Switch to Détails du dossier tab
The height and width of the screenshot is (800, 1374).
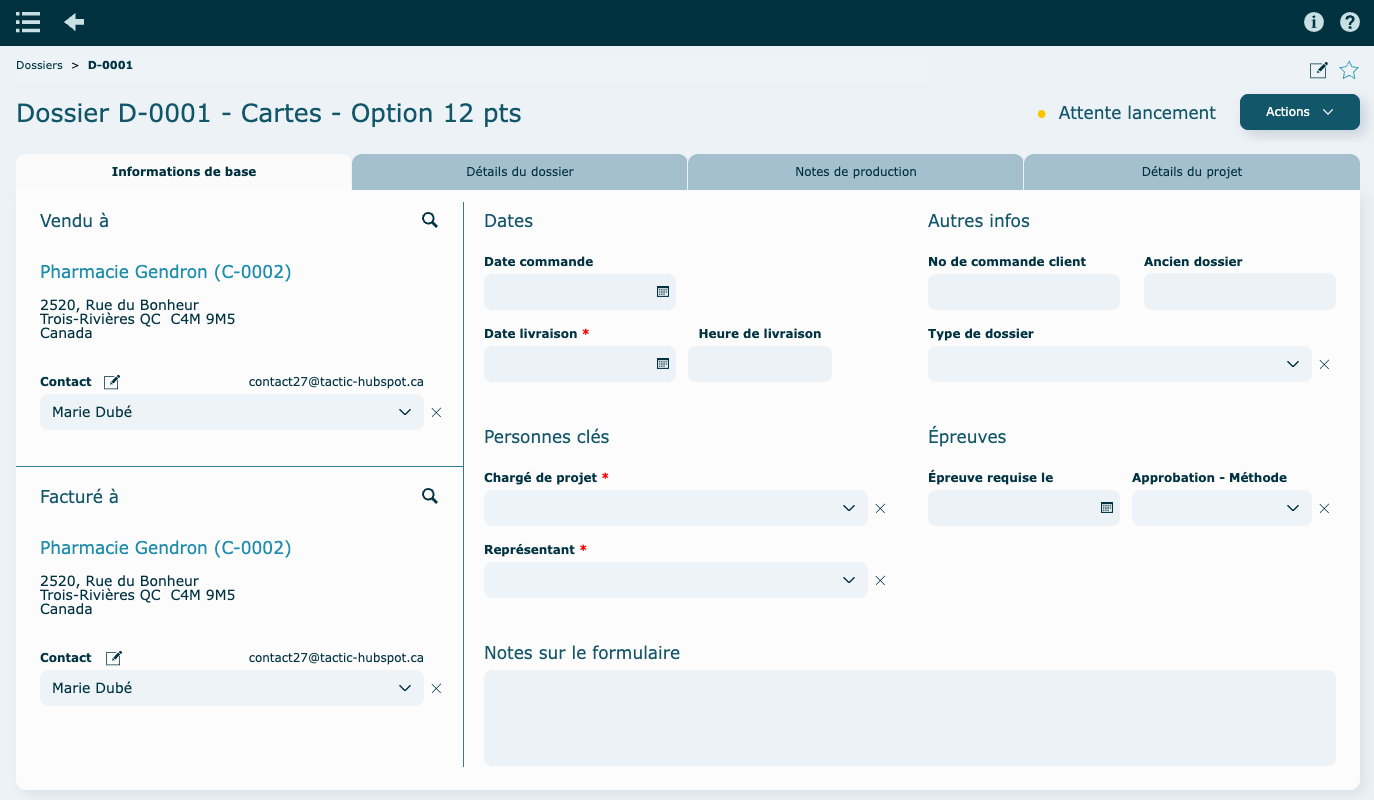pyautogui.click(x=520, y=172)
